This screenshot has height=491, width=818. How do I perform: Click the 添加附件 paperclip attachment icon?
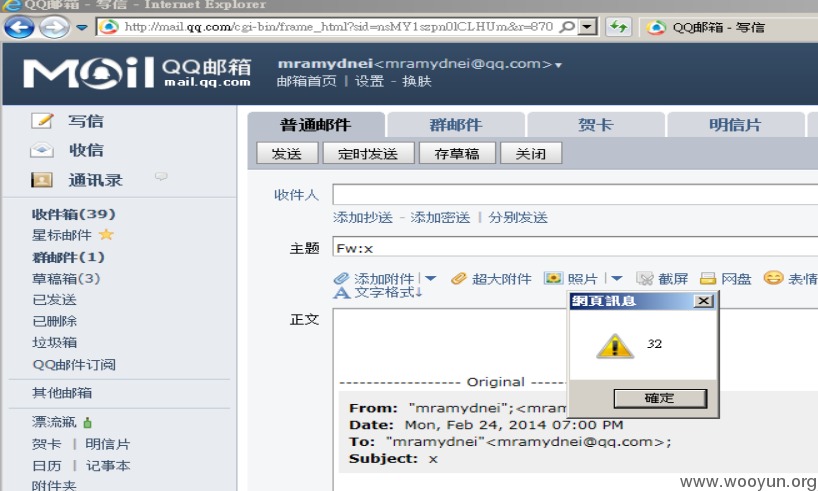341,279
